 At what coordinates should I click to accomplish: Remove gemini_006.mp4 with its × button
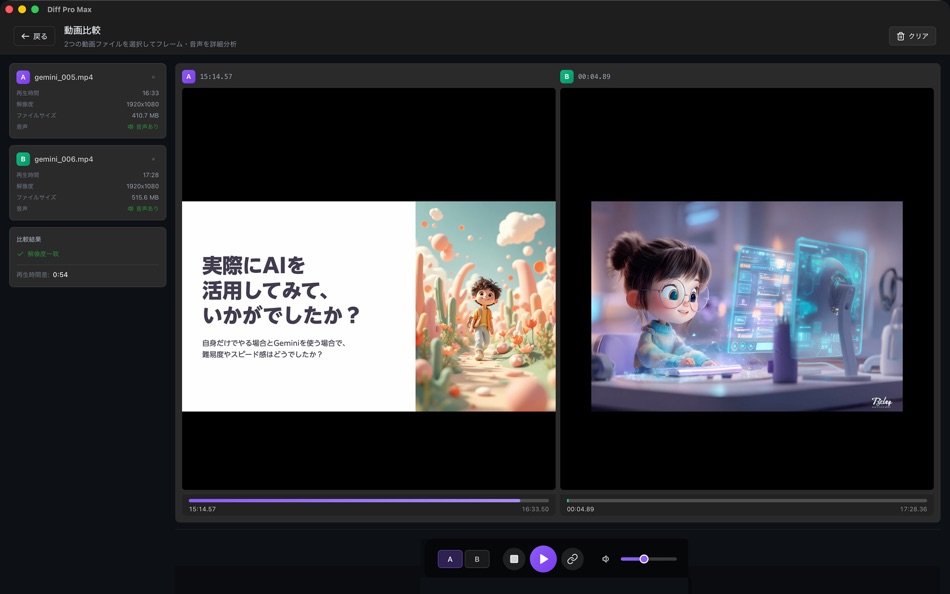coord(155,158)
